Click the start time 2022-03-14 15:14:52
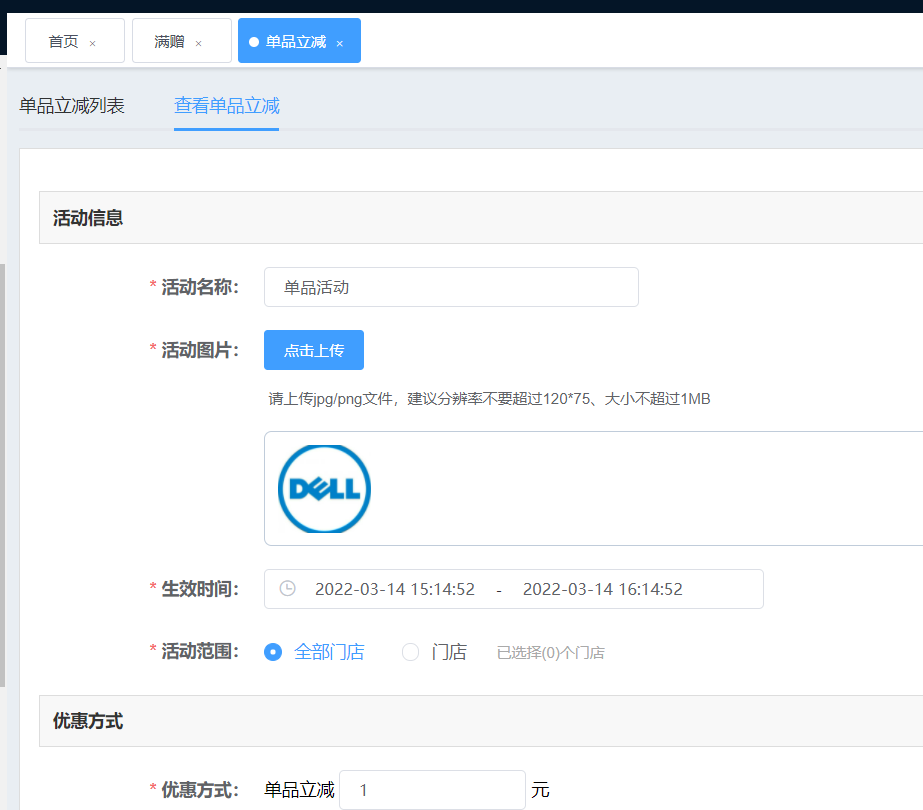The height and width of the screenshot is (810, 923). tap(395, 589)
